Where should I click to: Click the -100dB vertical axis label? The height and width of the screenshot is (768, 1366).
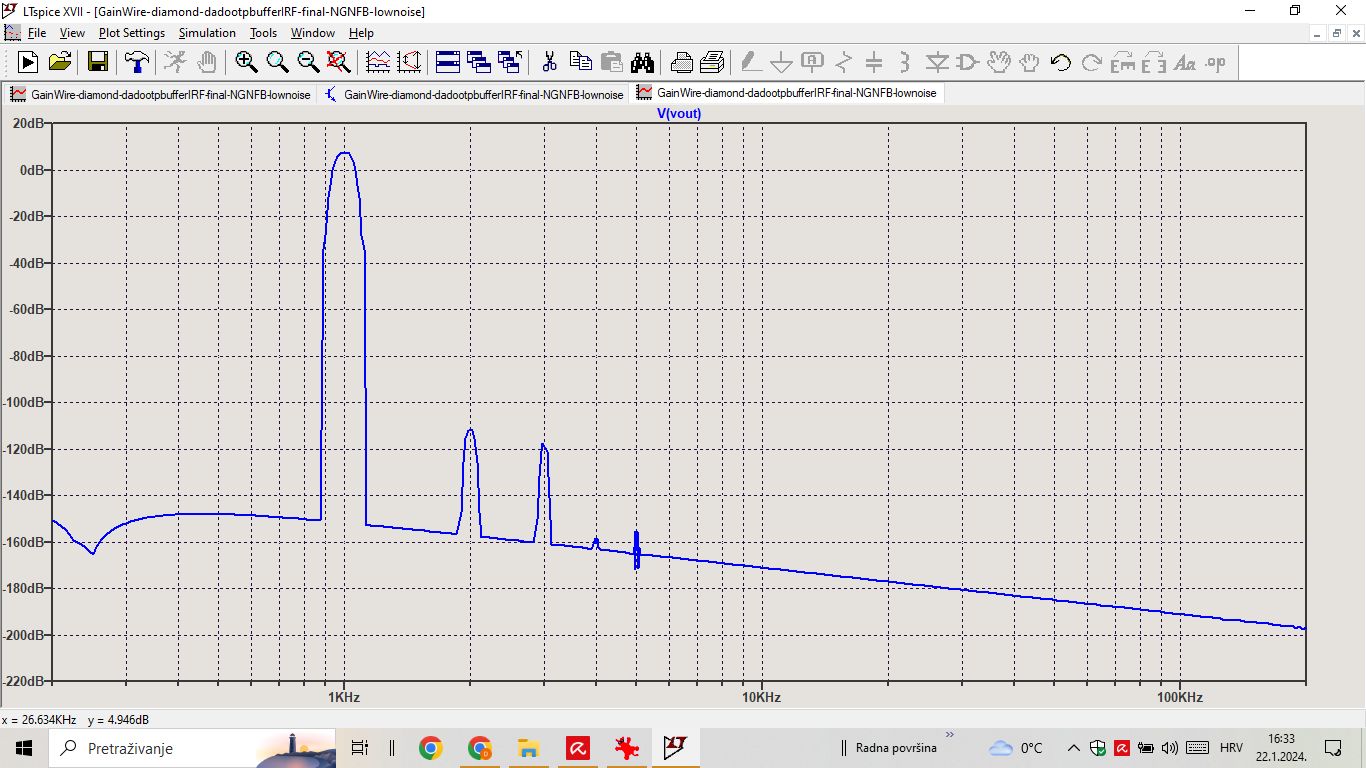(x=25, y=402)
